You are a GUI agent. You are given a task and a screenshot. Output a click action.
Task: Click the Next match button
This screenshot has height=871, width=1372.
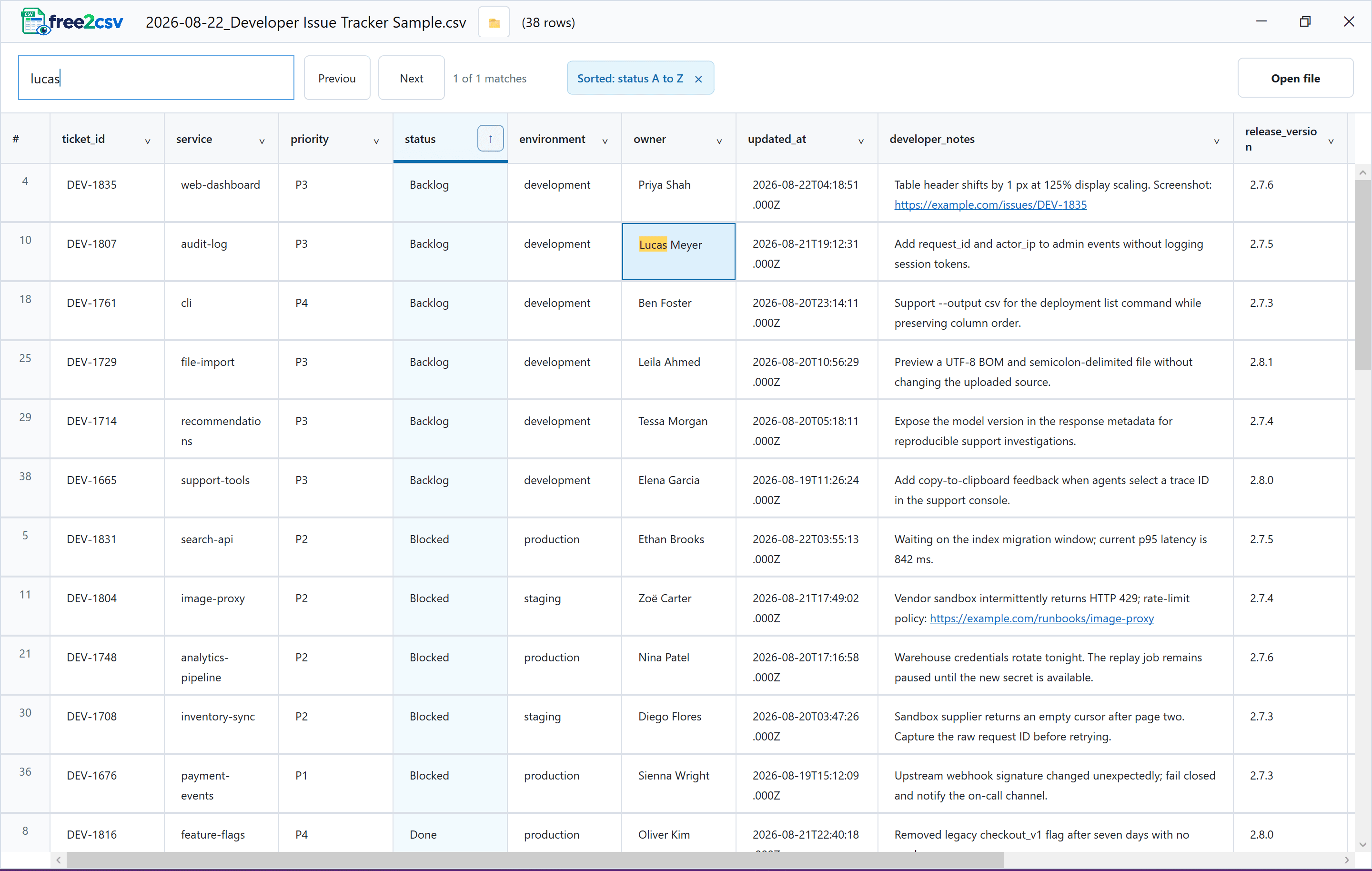pyautogui.click(x=411, y=78)
